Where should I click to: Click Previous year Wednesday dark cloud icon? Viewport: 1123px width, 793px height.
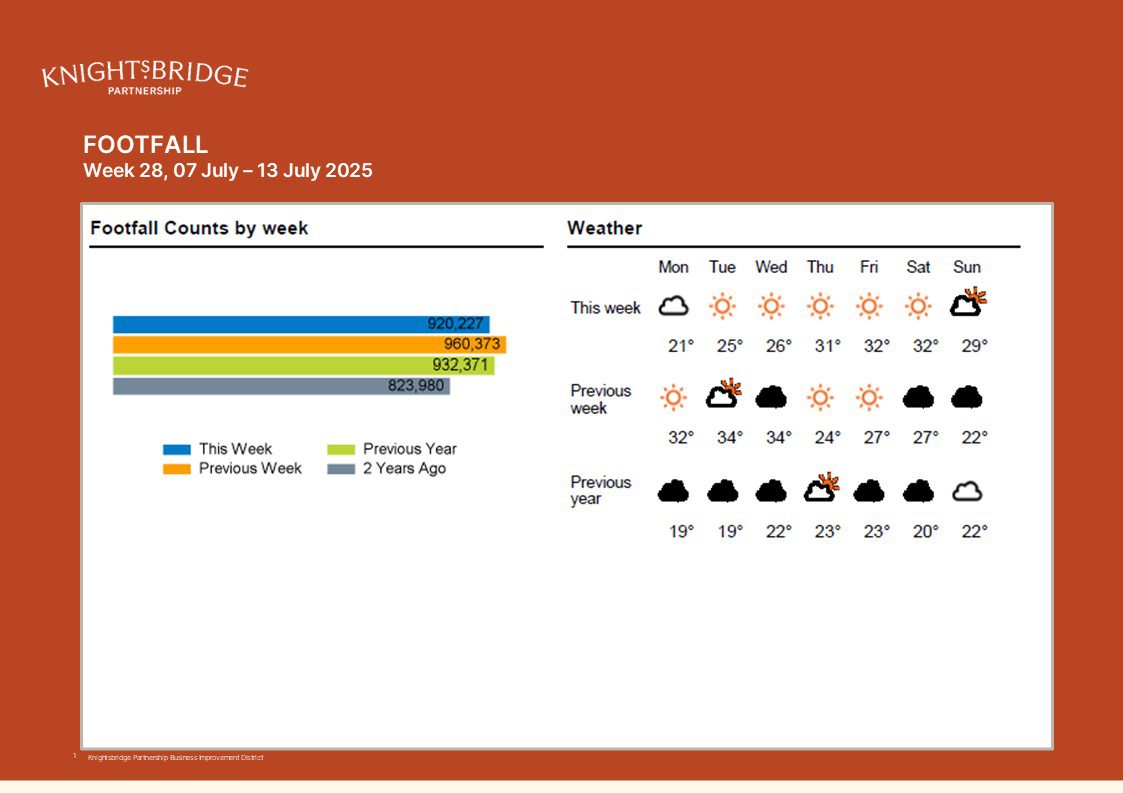(x=771, y=491)
